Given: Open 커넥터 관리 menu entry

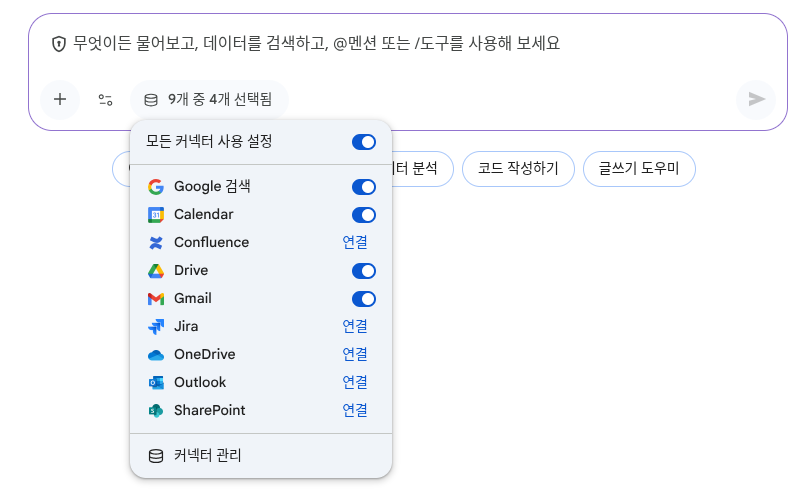Looking at the screenshot, I should [x=207, y=456].
